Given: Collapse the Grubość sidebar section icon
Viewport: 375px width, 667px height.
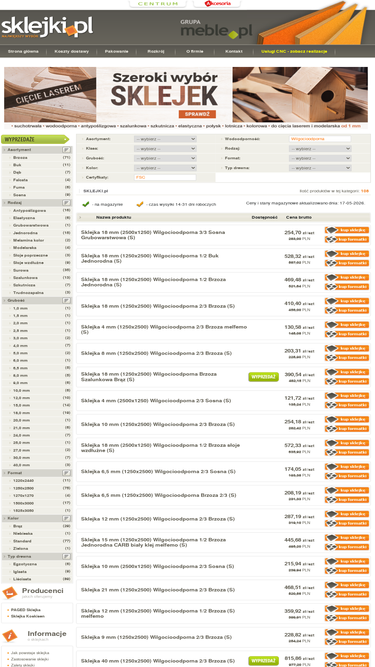Looking at the screenshot, I should point(66,300).
